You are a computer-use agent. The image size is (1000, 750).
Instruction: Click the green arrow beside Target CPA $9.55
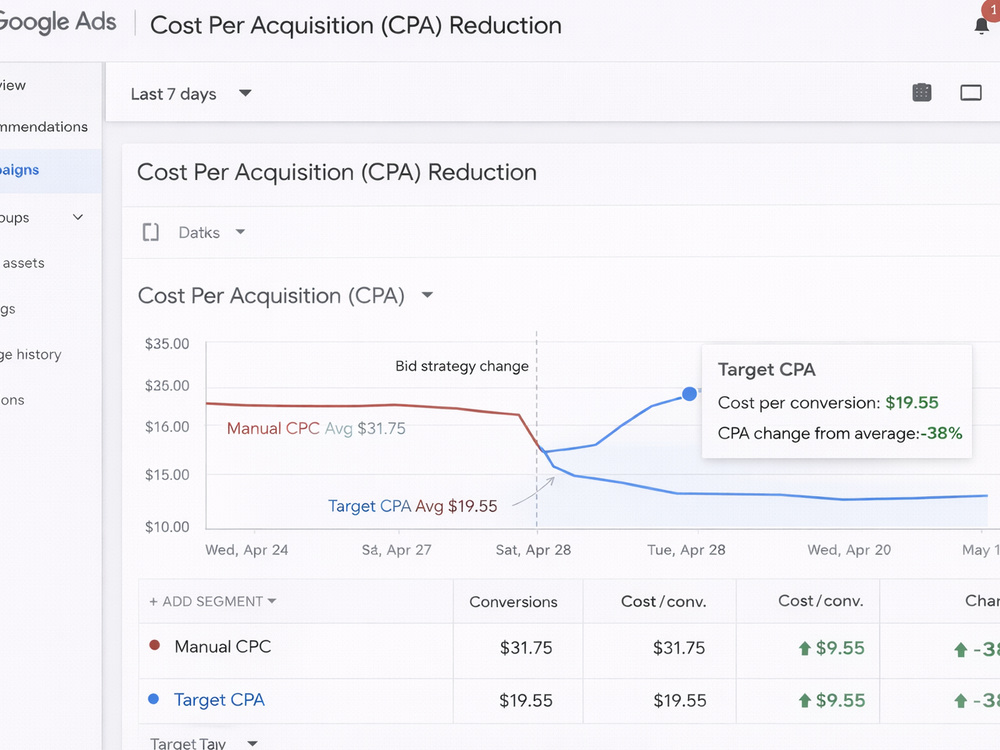(x=804, y=701)
